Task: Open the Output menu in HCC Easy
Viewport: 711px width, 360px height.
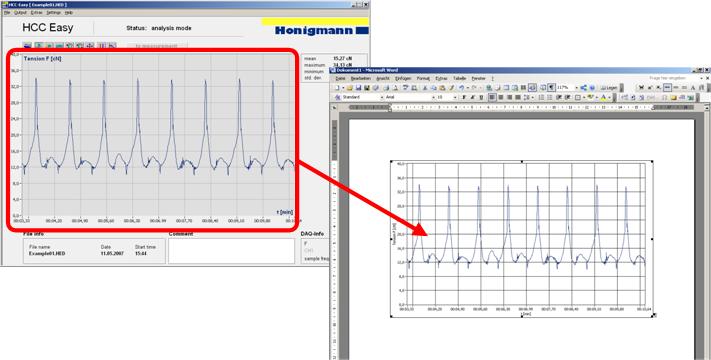Action: click(x=20, y=13)
